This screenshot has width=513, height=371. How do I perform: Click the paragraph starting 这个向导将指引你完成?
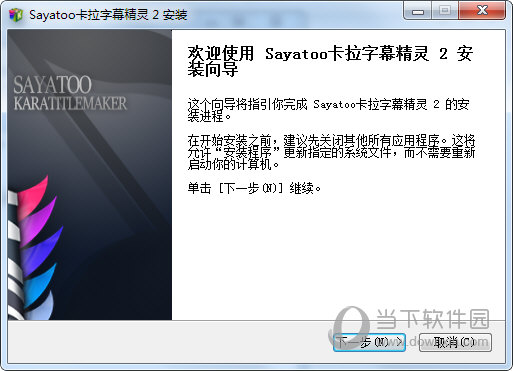(x=328, y=110)
